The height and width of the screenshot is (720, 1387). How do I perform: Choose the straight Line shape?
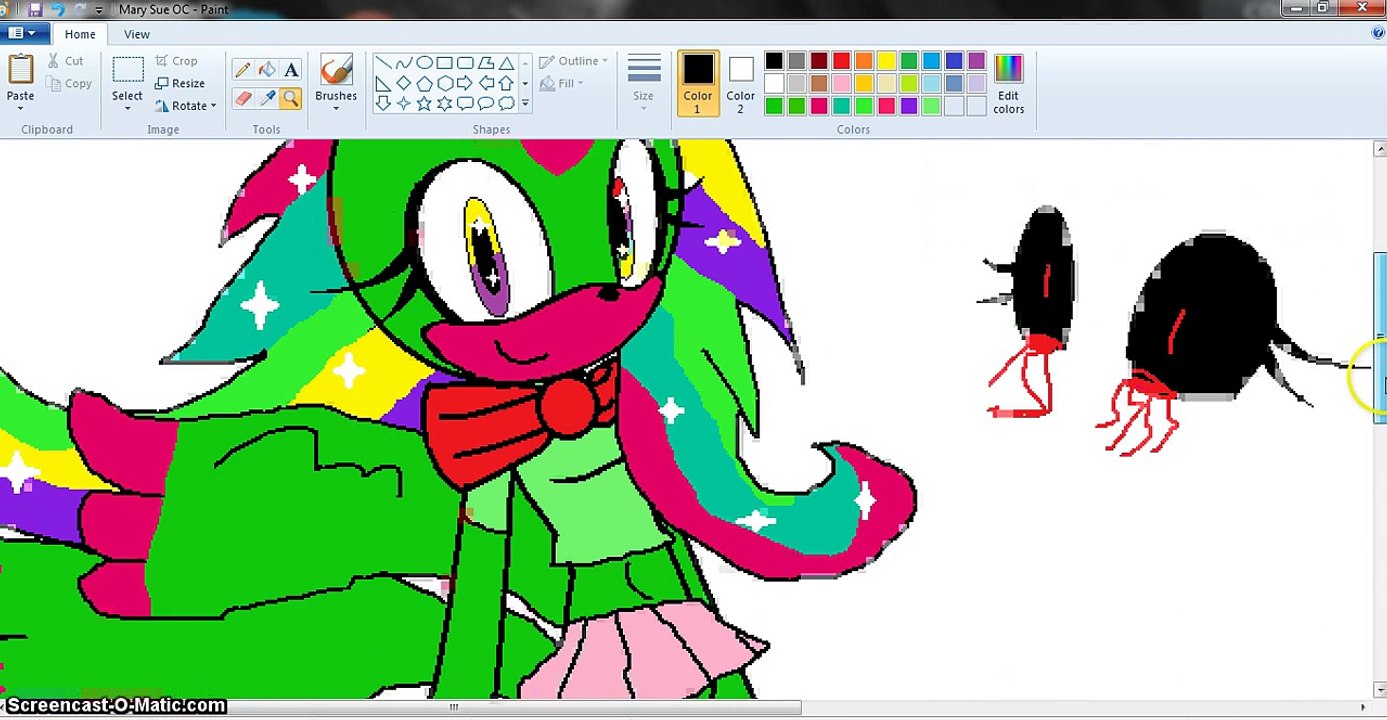[383, 62]
